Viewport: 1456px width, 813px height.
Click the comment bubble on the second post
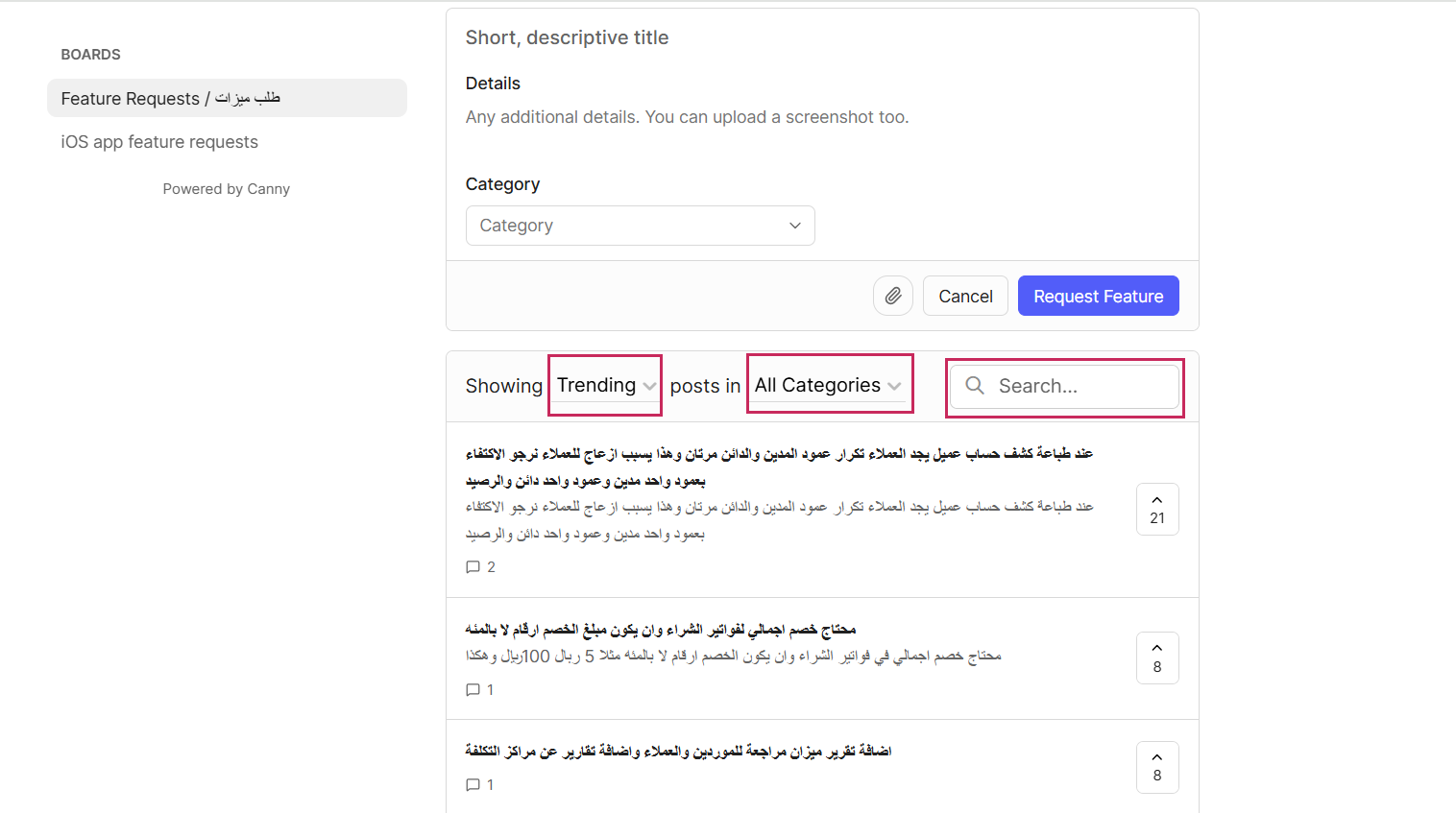473,689
